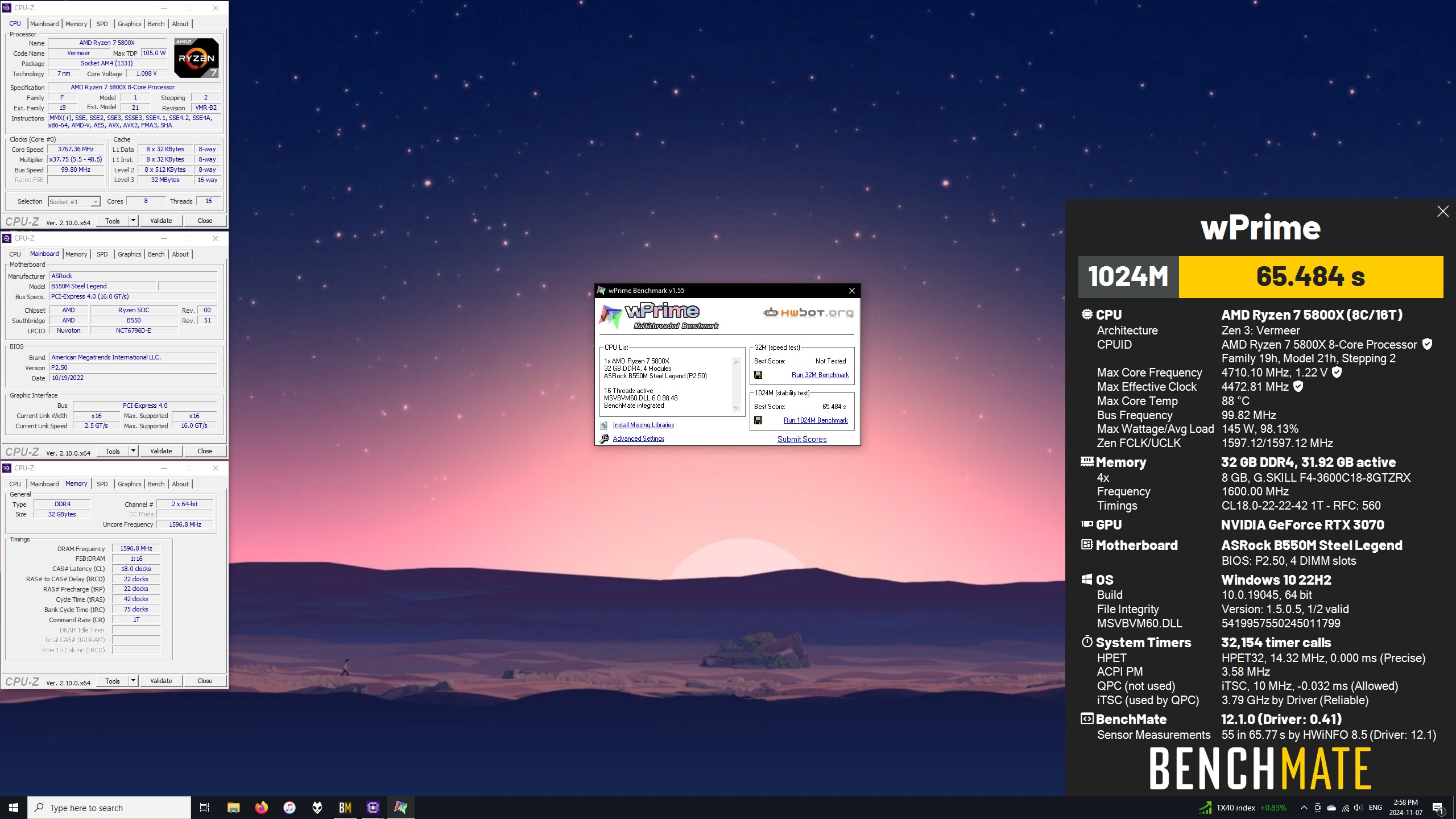Viewport: 1456px width, 819px height.
Task: Open OneDrive from the system tray
Action: pos(1331,808)
